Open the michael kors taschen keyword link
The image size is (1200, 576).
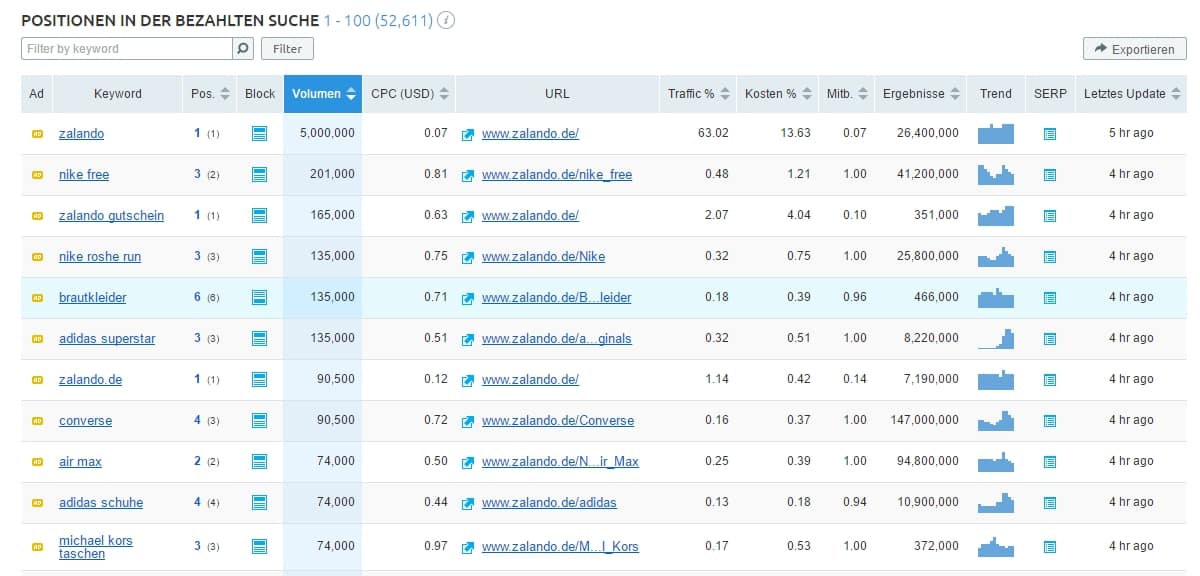click(96, 547)
